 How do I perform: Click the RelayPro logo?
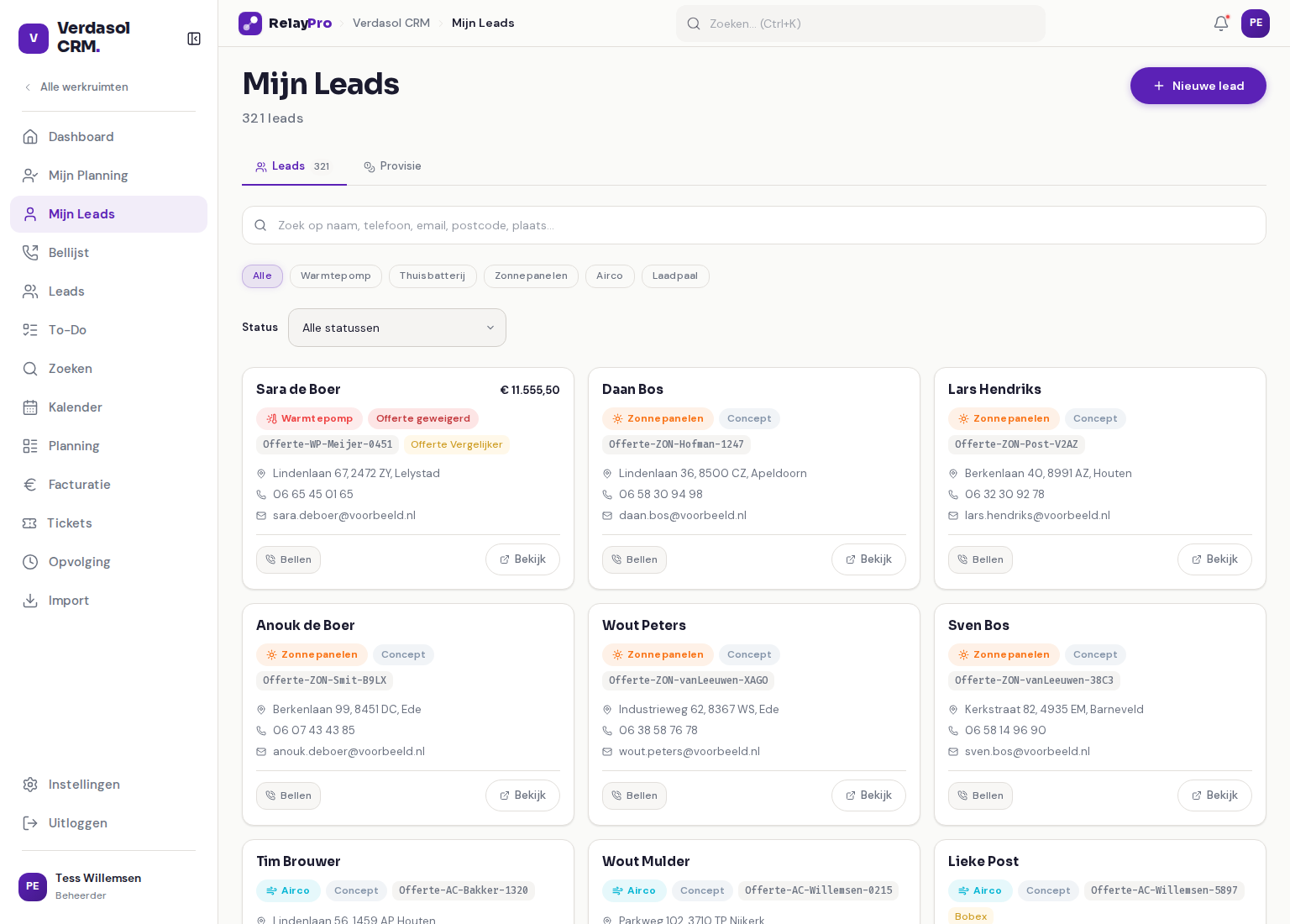(x=286, y=24)
